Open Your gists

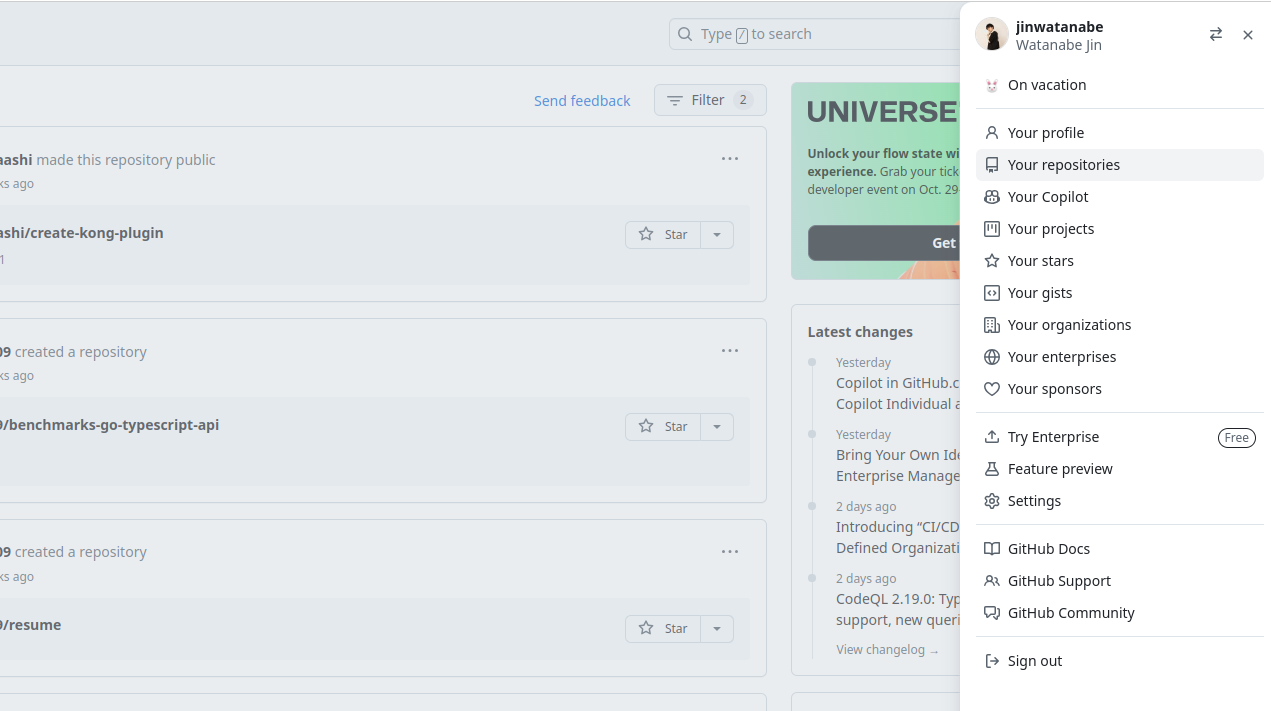pyautogui.click(x=1120, y=293)
